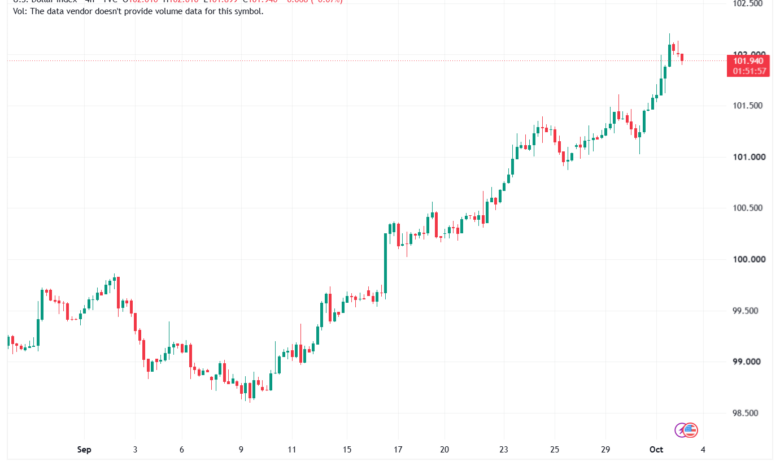Image resolution: width=780 pixels, height=470 pixels.
Task: Click date label 9 on time axis
Action: pos(241,450)
